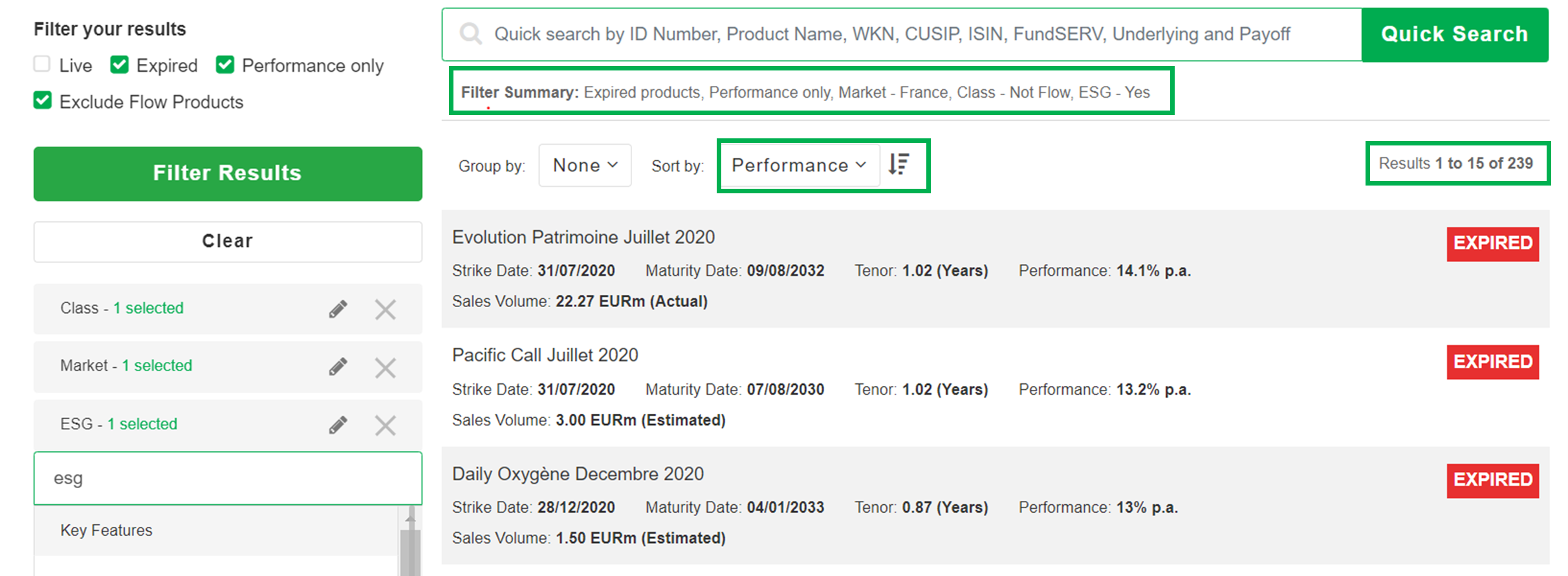The width and height of the screenshot is (1568, 576).
Task: Click the Clear button
Action: tap(228, 241)
